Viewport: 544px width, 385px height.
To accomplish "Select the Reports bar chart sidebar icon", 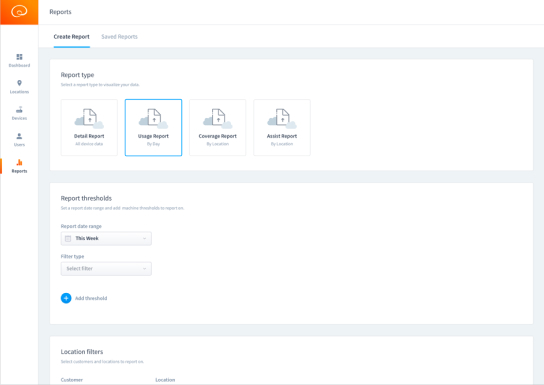I will tap(19, 162).
